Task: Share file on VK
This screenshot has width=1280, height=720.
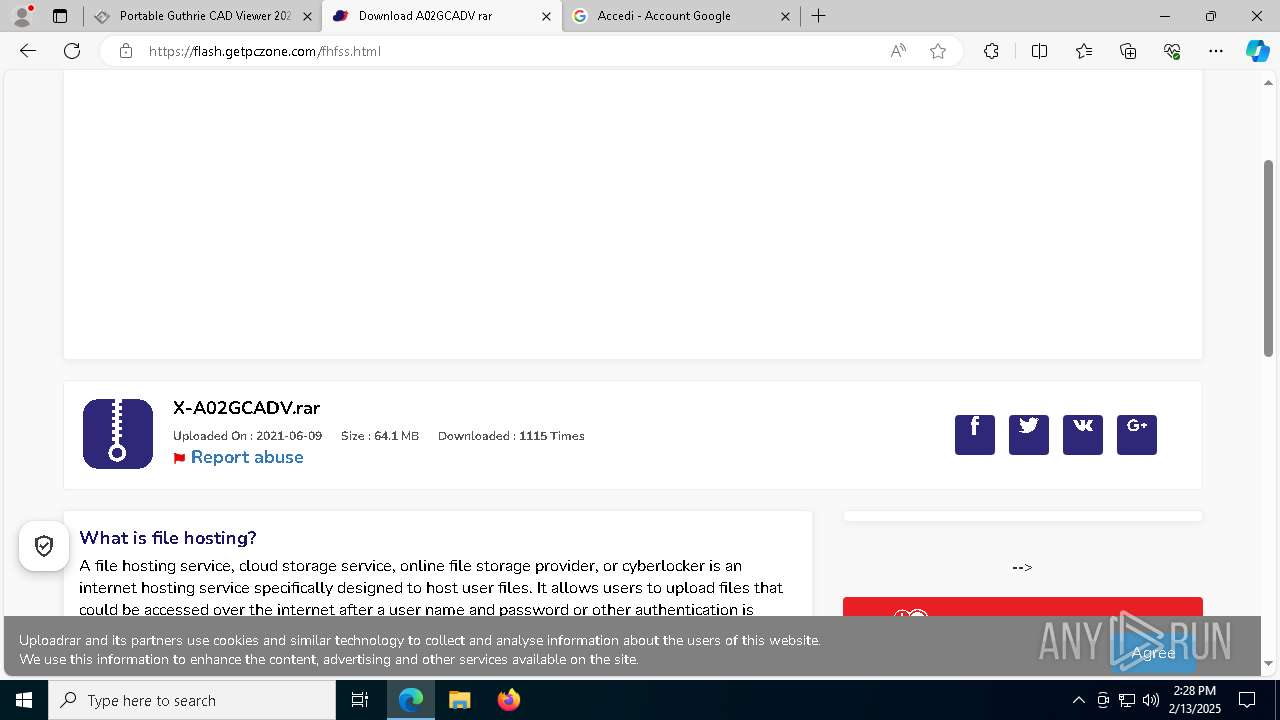Action: pos(1083,435)
